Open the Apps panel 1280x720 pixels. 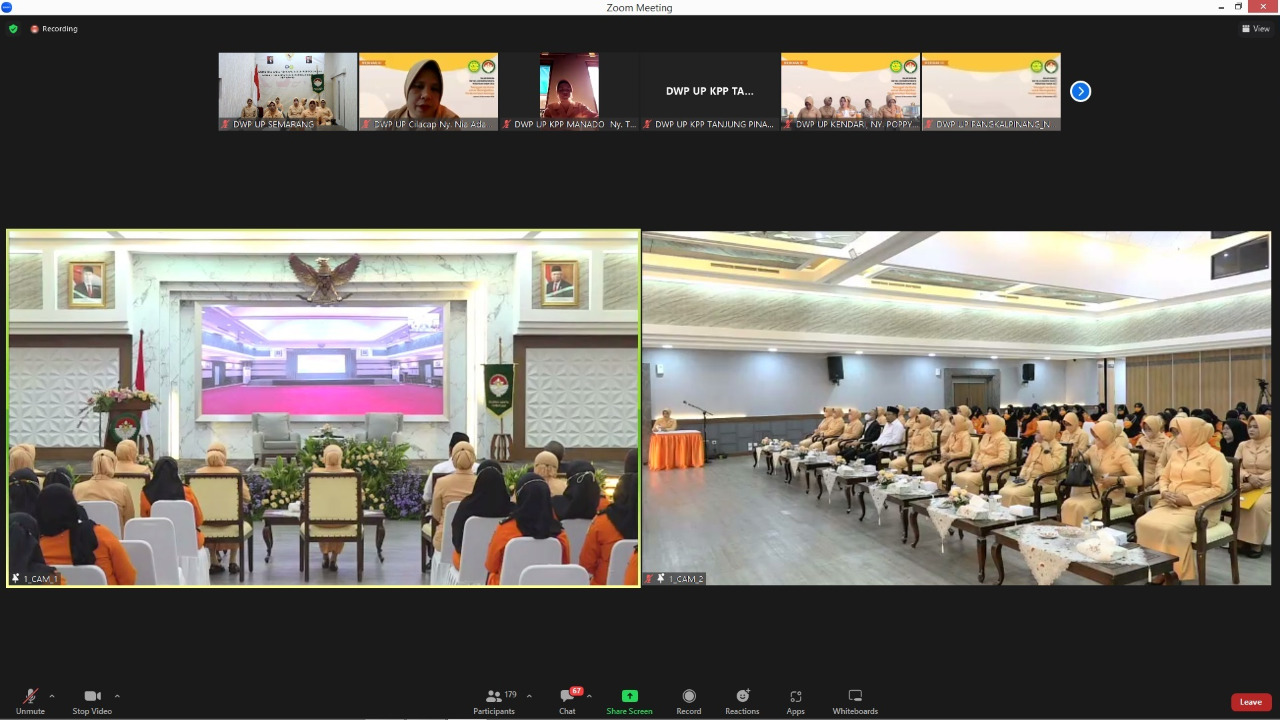pos(795,701)
